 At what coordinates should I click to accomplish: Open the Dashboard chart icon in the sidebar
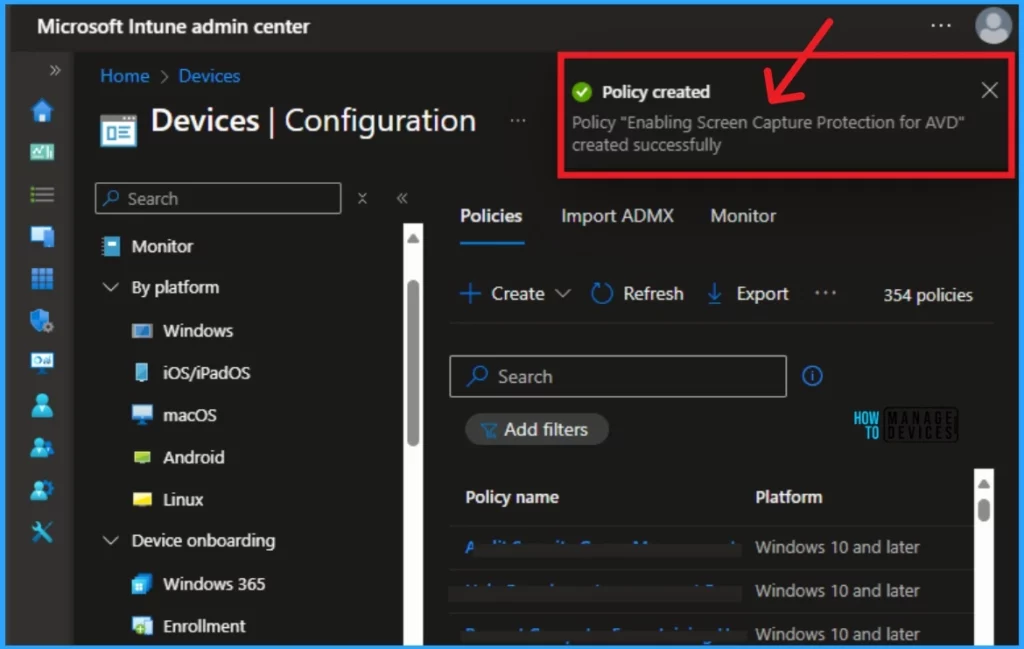click(42, 152)
